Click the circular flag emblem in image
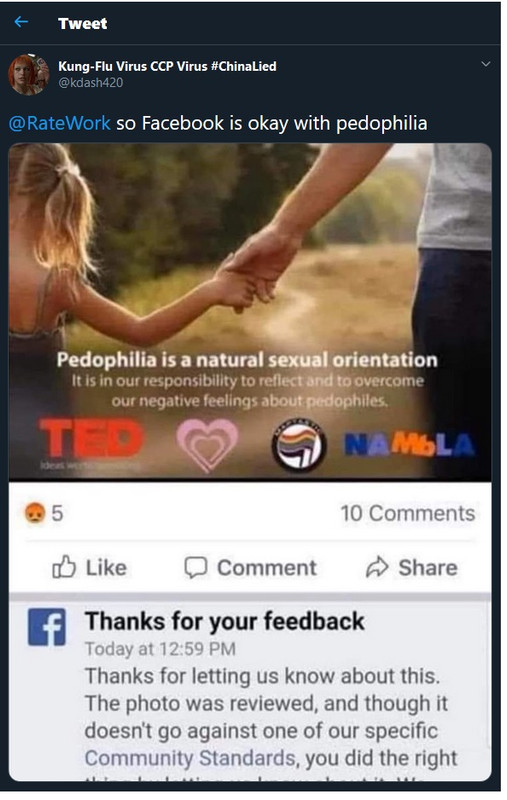Image resolution: width=507 pixels, height=800 pixels. point(298,445)
